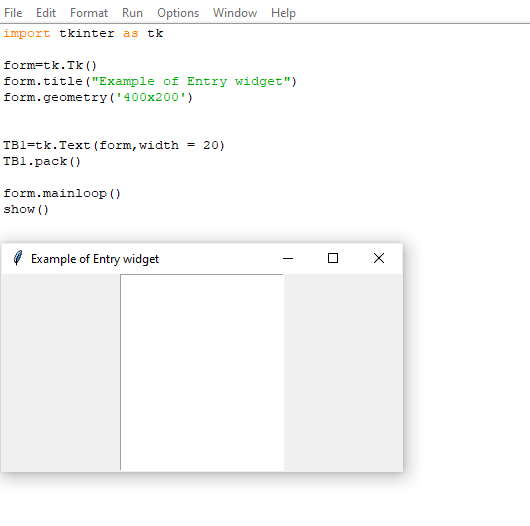Image resolution: width=530 pixels, height=526 pixels.
Task: Maximize the Example of Entry widget window
Action: click(x=333, y=259)
